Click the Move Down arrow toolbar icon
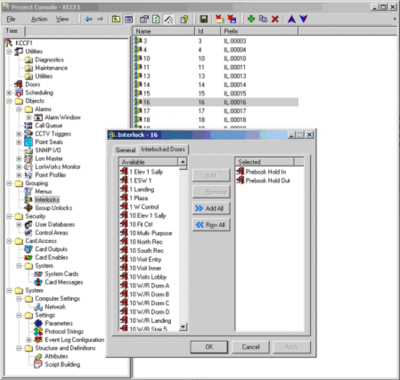400x380 pixels. click(303, 19)
